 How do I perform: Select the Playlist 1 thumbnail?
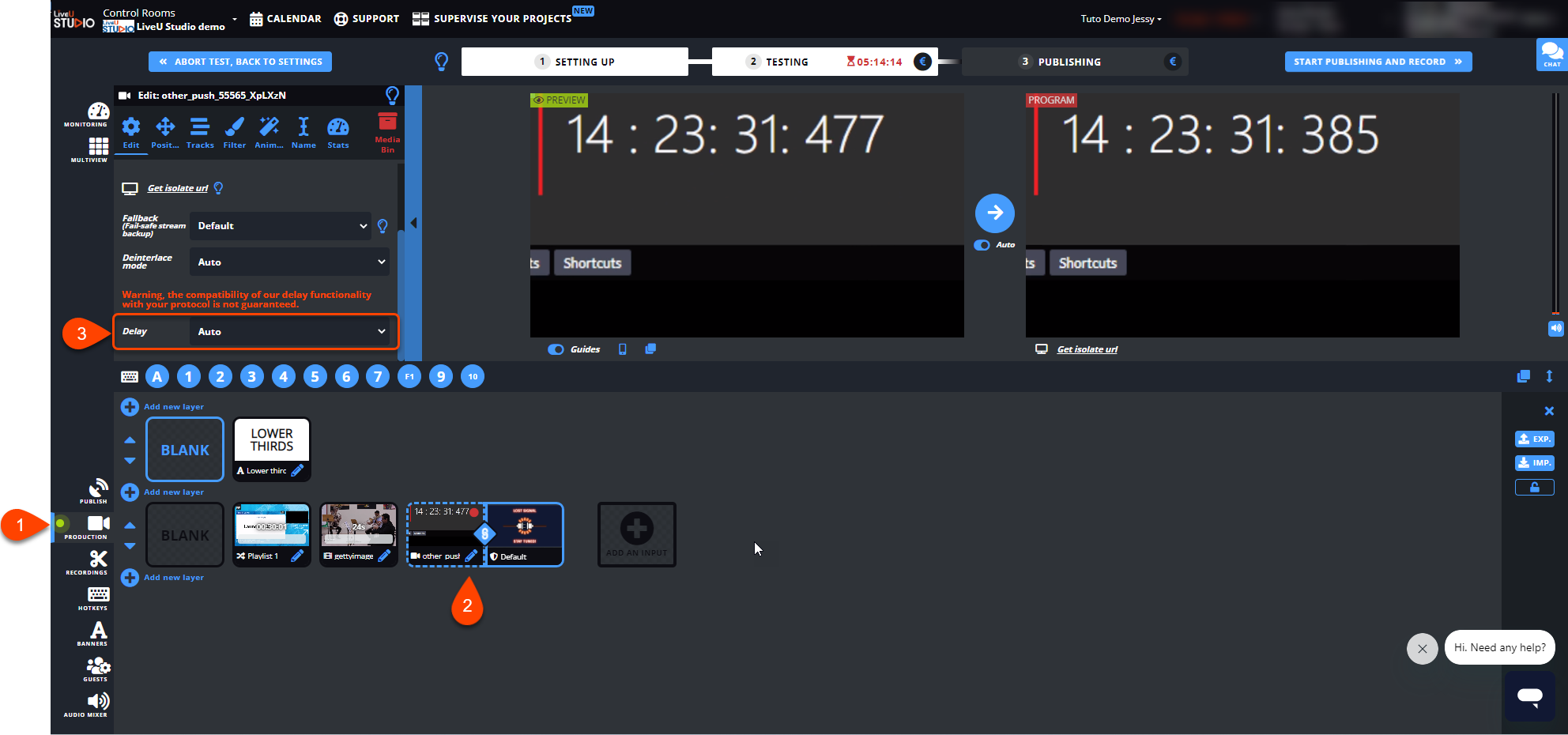272,526
